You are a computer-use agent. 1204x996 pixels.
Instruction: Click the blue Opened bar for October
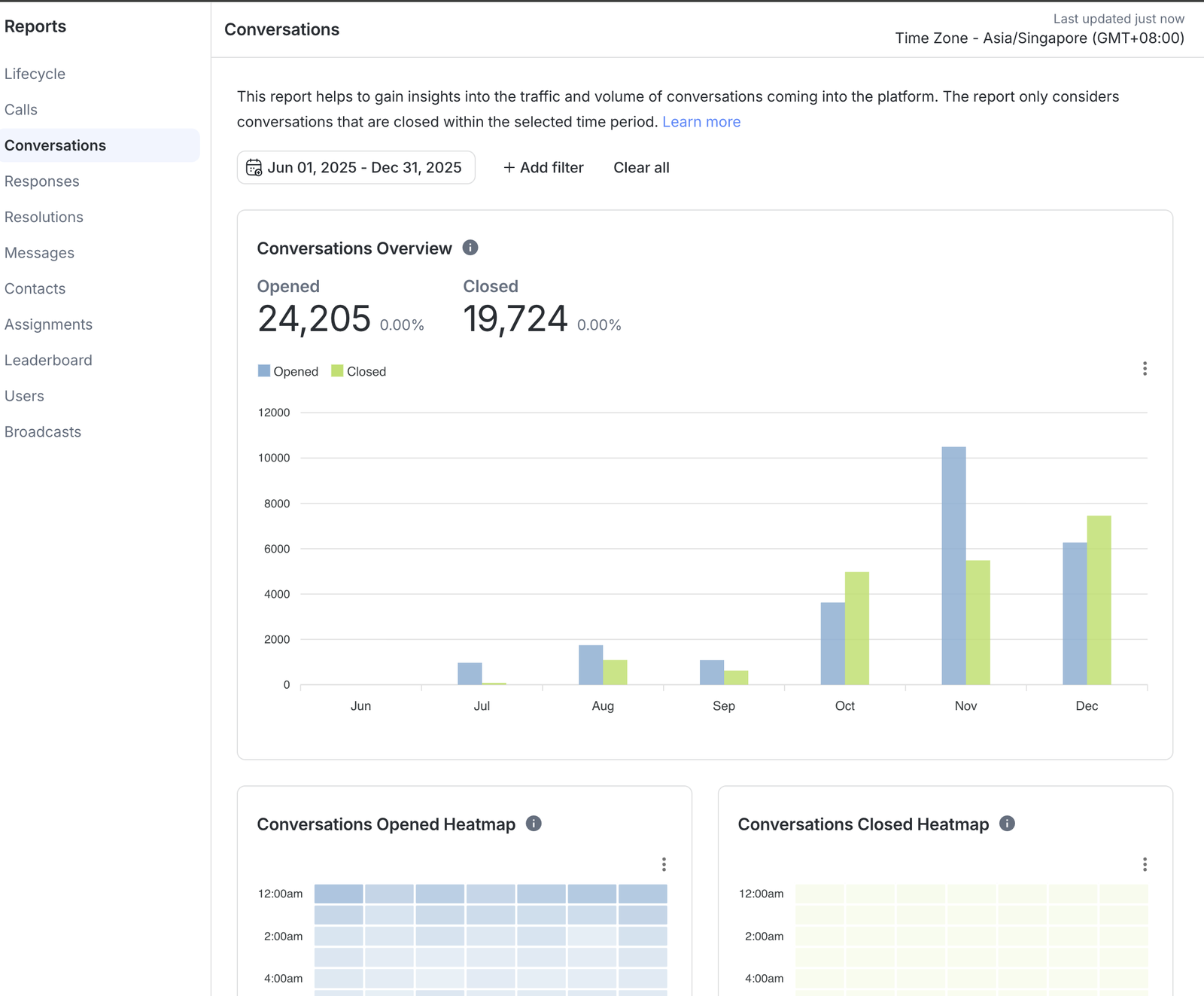(x=833, y=644)
